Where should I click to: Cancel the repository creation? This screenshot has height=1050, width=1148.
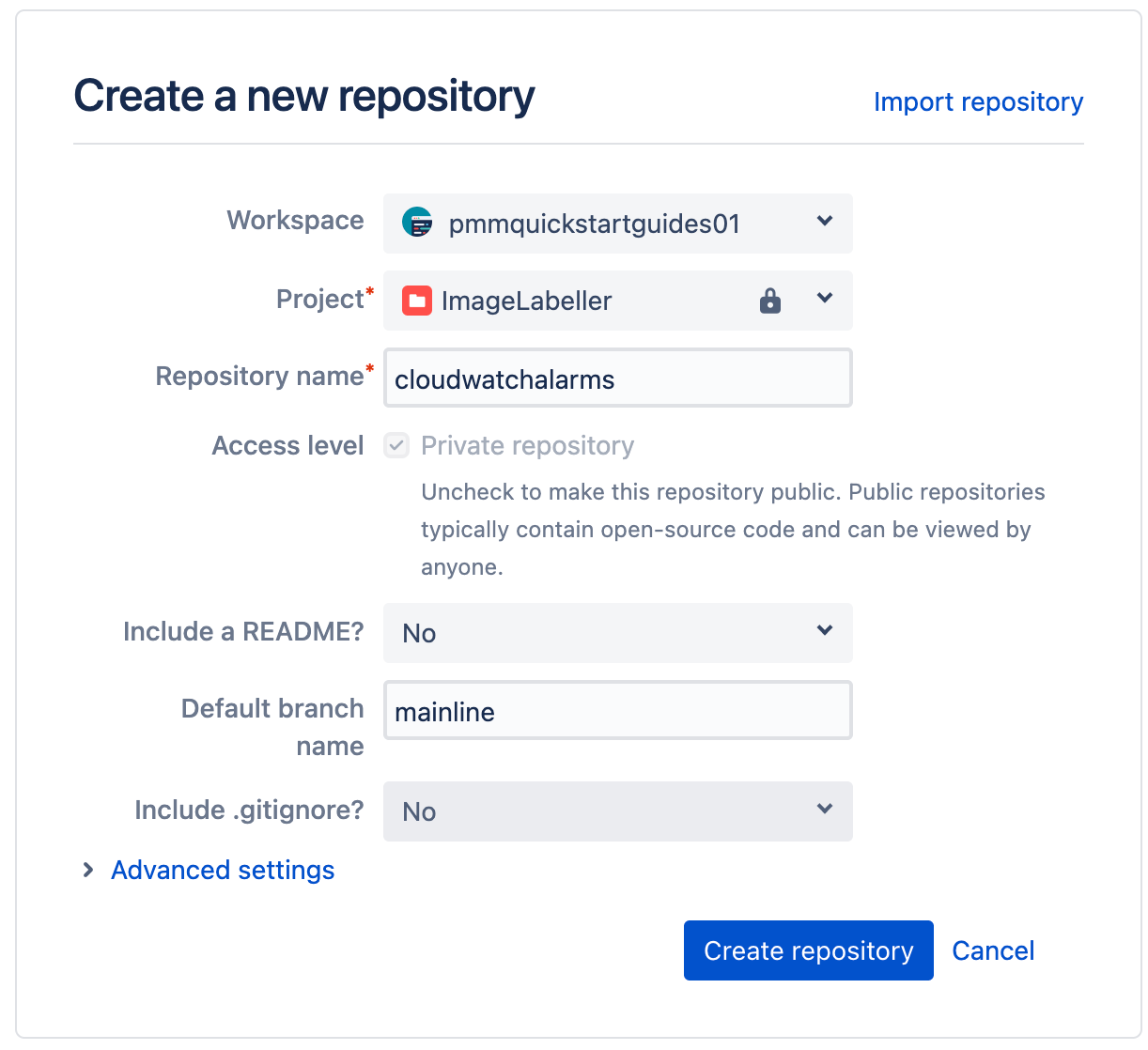click(x=993, y=950)
